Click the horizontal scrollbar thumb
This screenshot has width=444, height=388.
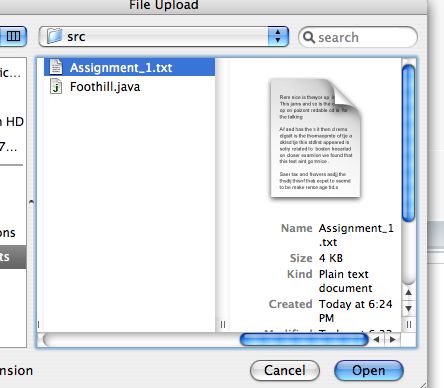pyautogui.click(x=304, y=340)
